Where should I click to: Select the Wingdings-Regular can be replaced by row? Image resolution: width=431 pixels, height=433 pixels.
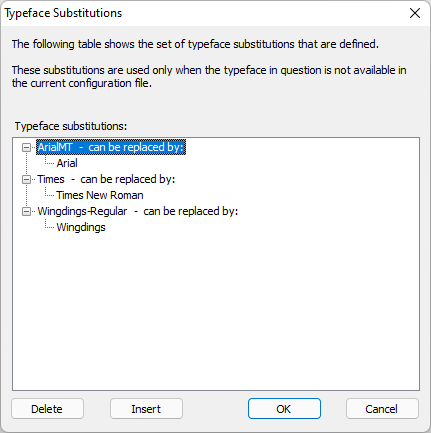[138, 211]
